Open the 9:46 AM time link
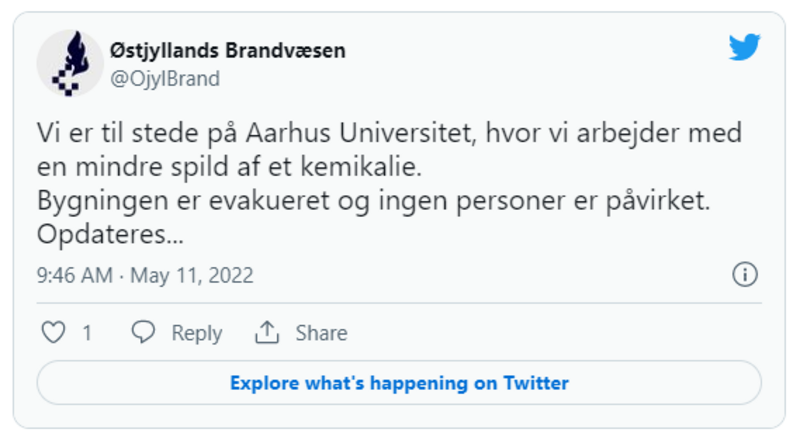 (74, 276)
